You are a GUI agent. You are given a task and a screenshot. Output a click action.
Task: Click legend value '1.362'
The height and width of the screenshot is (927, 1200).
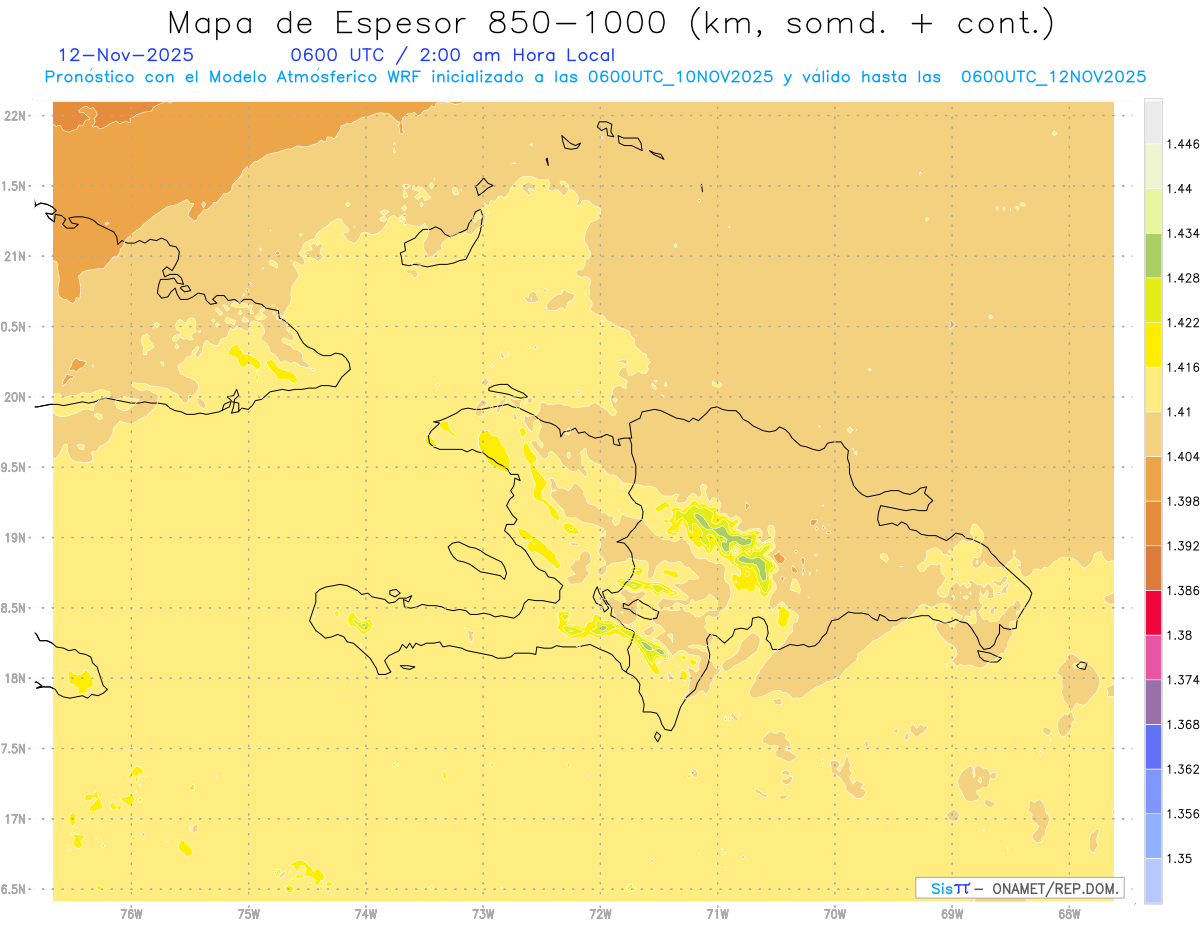click(x=1184, y=769)
